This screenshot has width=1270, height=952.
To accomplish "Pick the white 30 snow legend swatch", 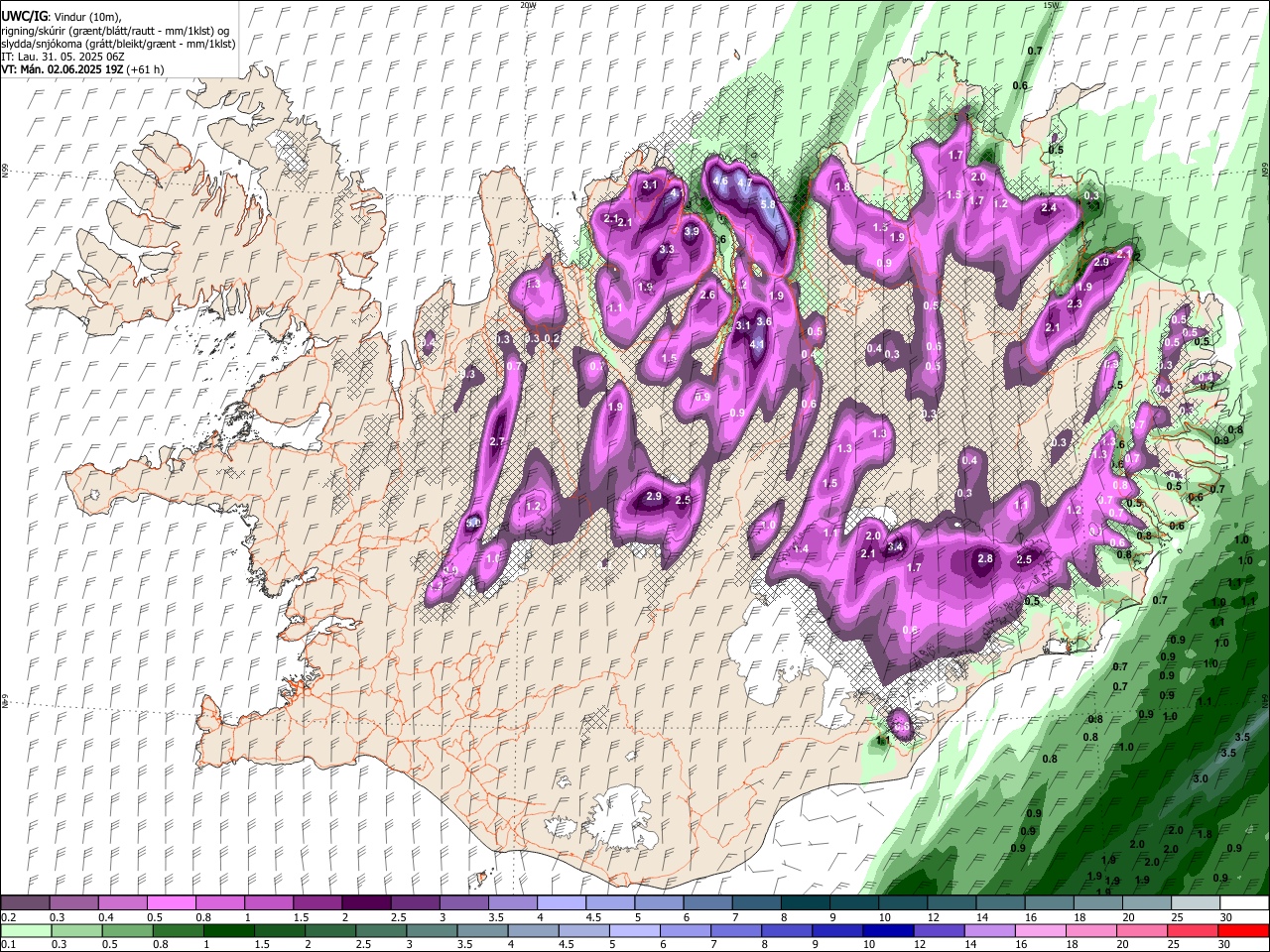I will [x=1245, y=903].
